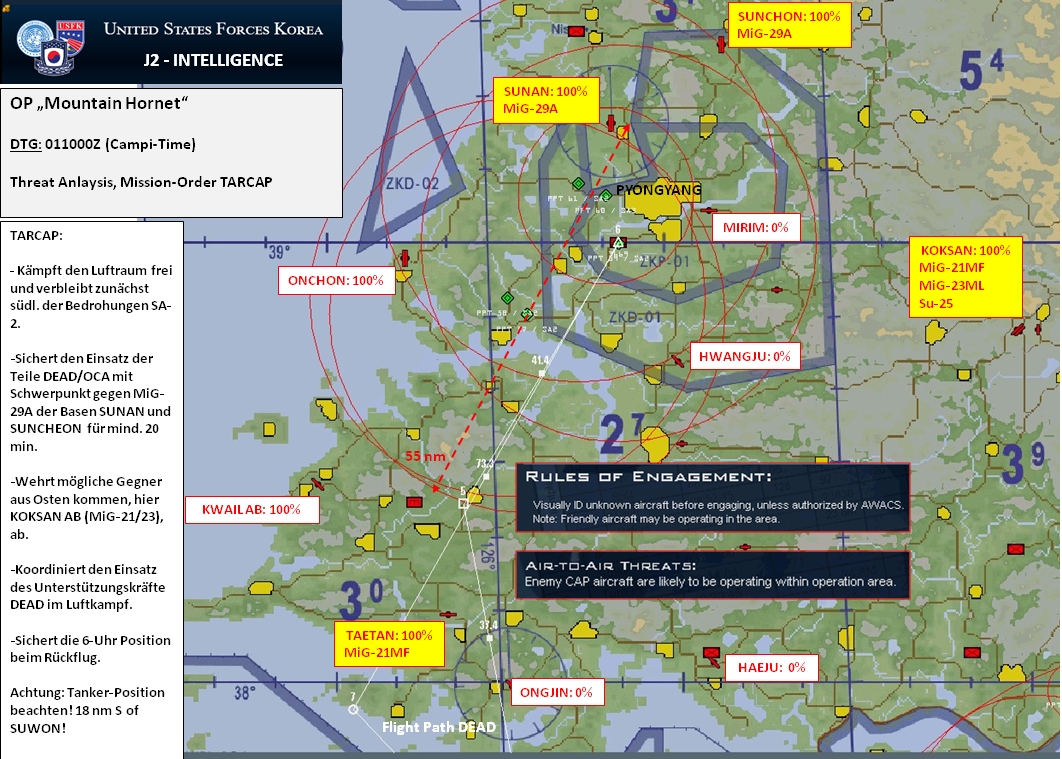Click the red airbase marker near Kwail AB
This screenshot has width=1062, height=759.
pos(316,483)
